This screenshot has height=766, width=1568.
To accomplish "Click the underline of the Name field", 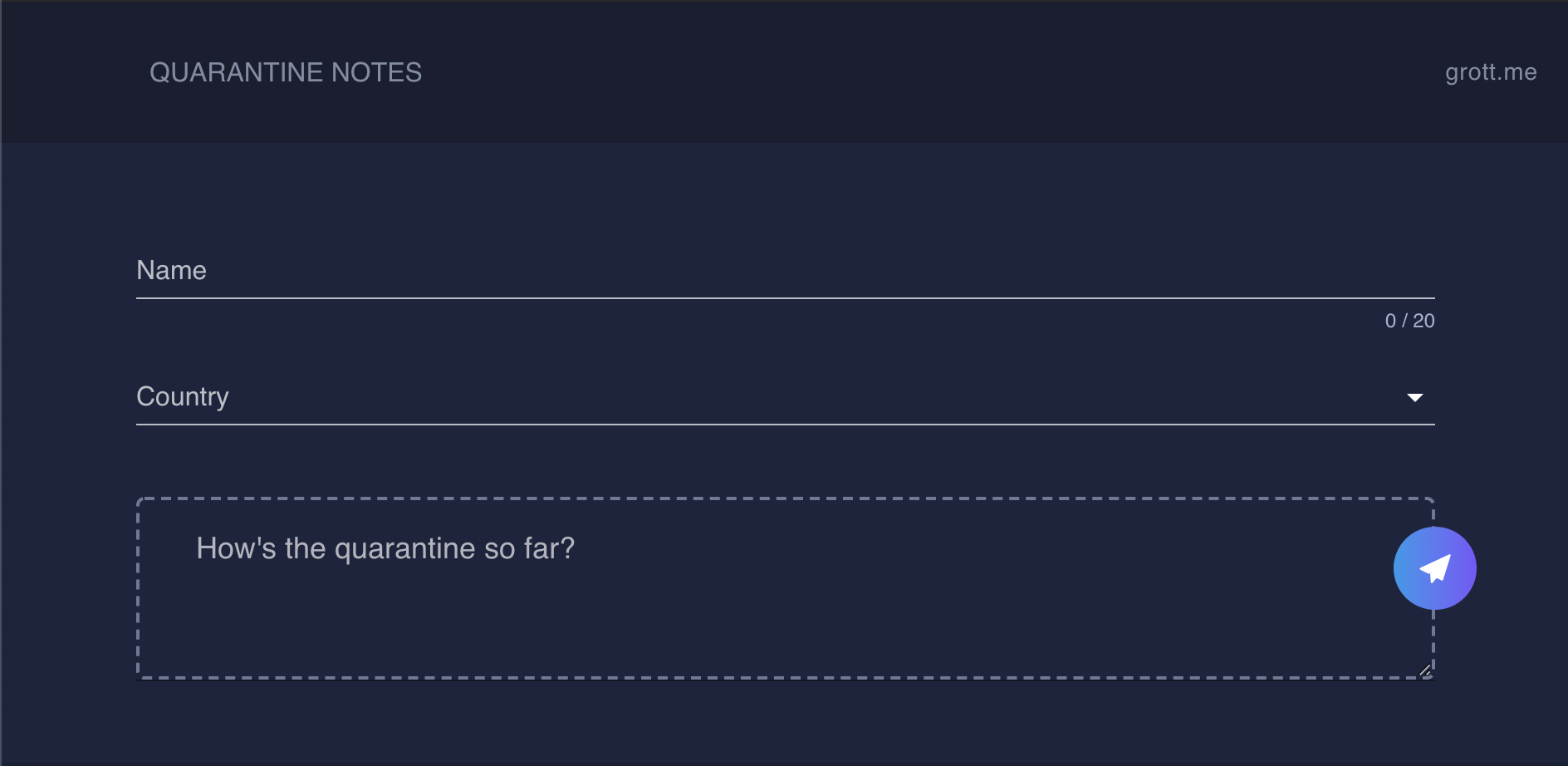I will pyautogui.click(x=785, y=297).
